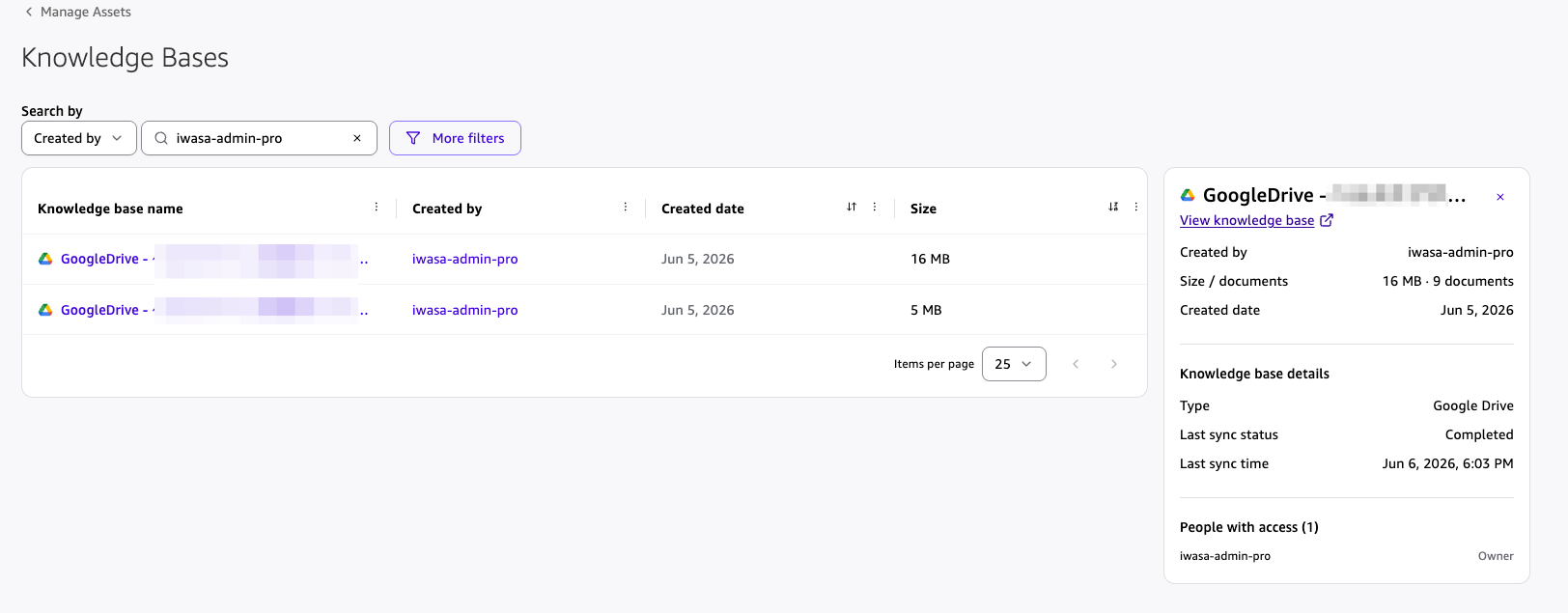Click the Created by column header text
This screenshot has height=613, width=1568.
447,209
